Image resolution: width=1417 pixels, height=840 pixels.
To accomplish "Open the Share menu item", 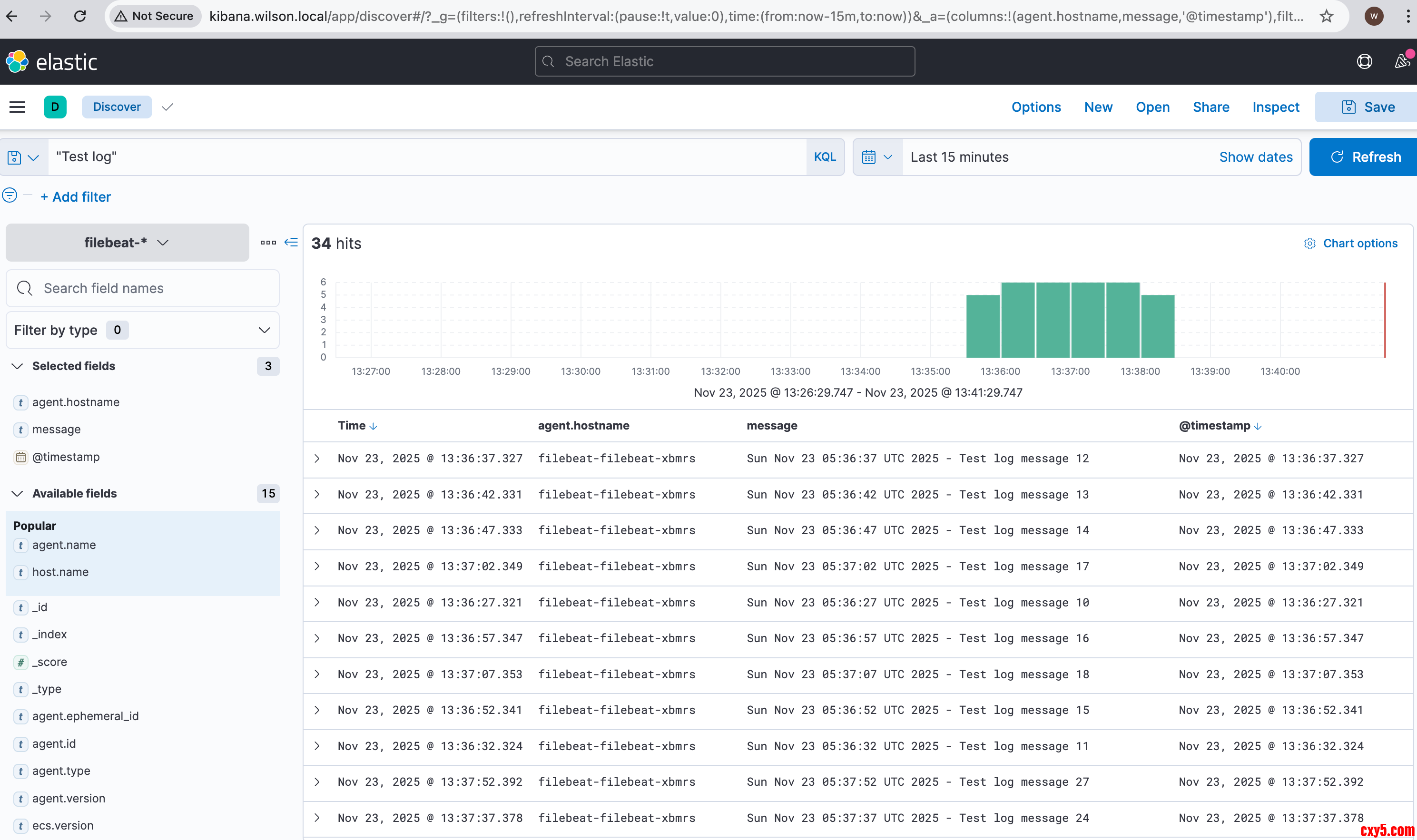I will coord(1210,107).
